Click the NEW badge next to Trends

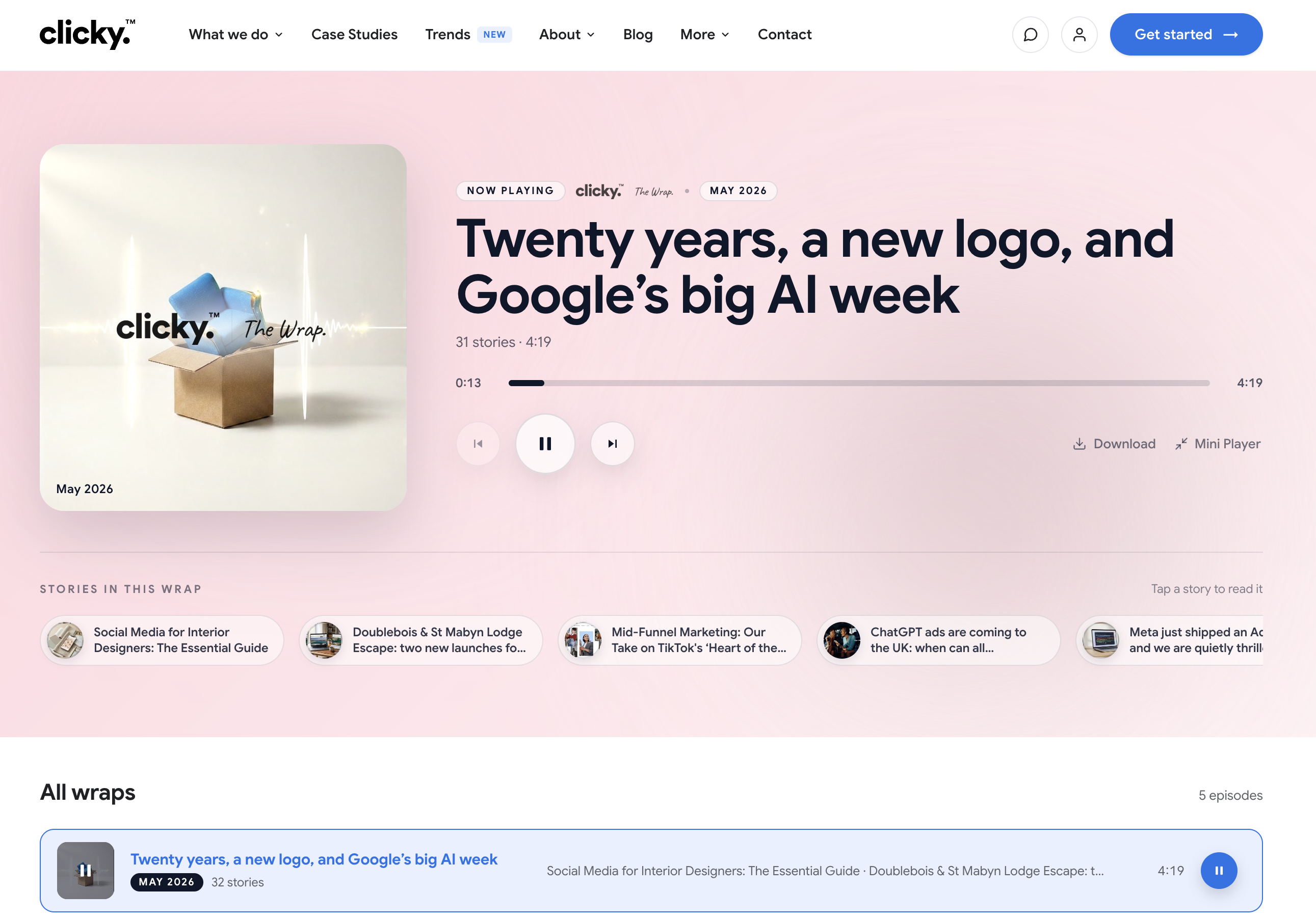coord(494,34)
